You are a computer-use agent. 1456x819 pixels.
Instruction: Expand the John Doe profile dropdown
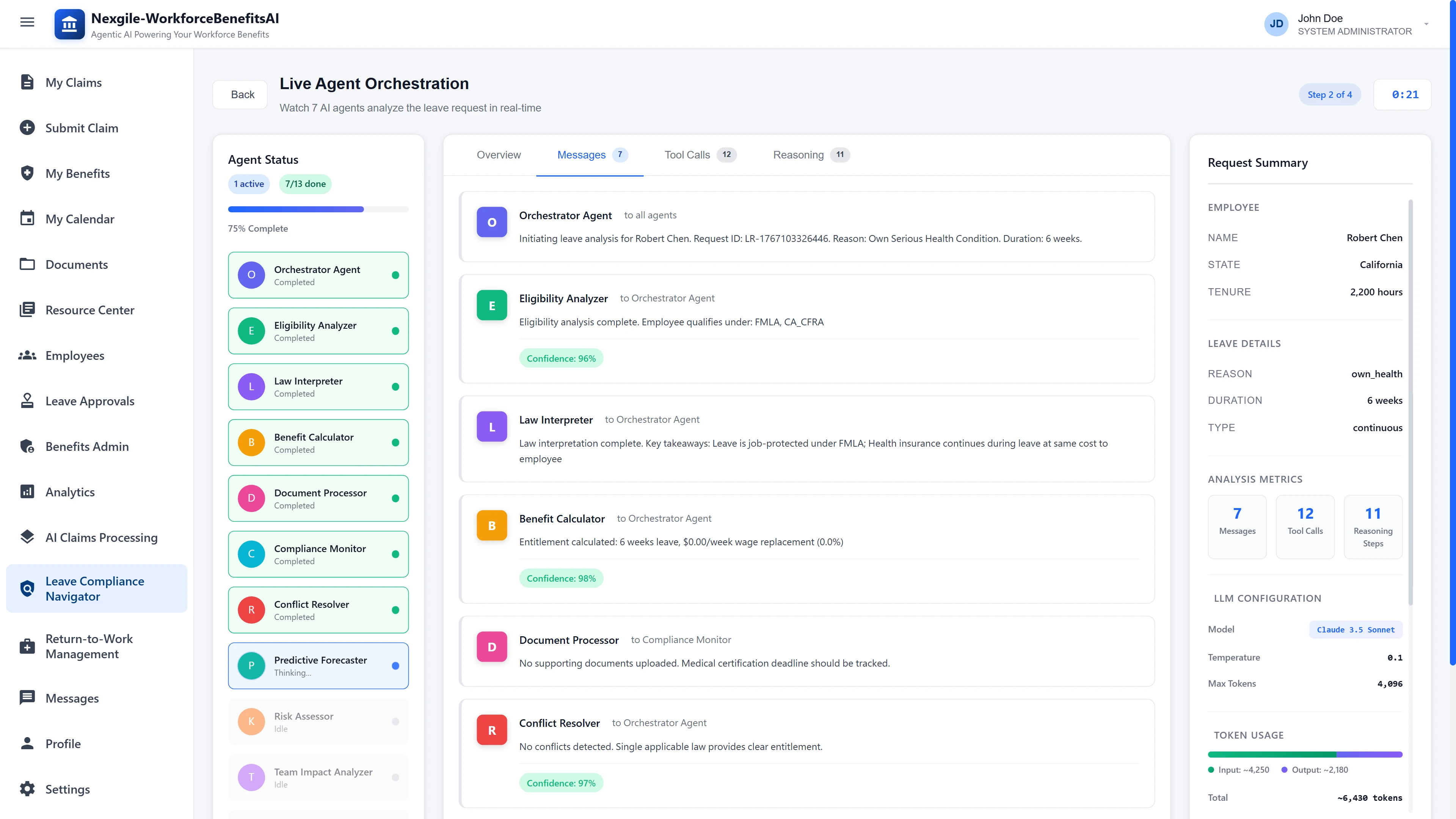click(1426, 24)
